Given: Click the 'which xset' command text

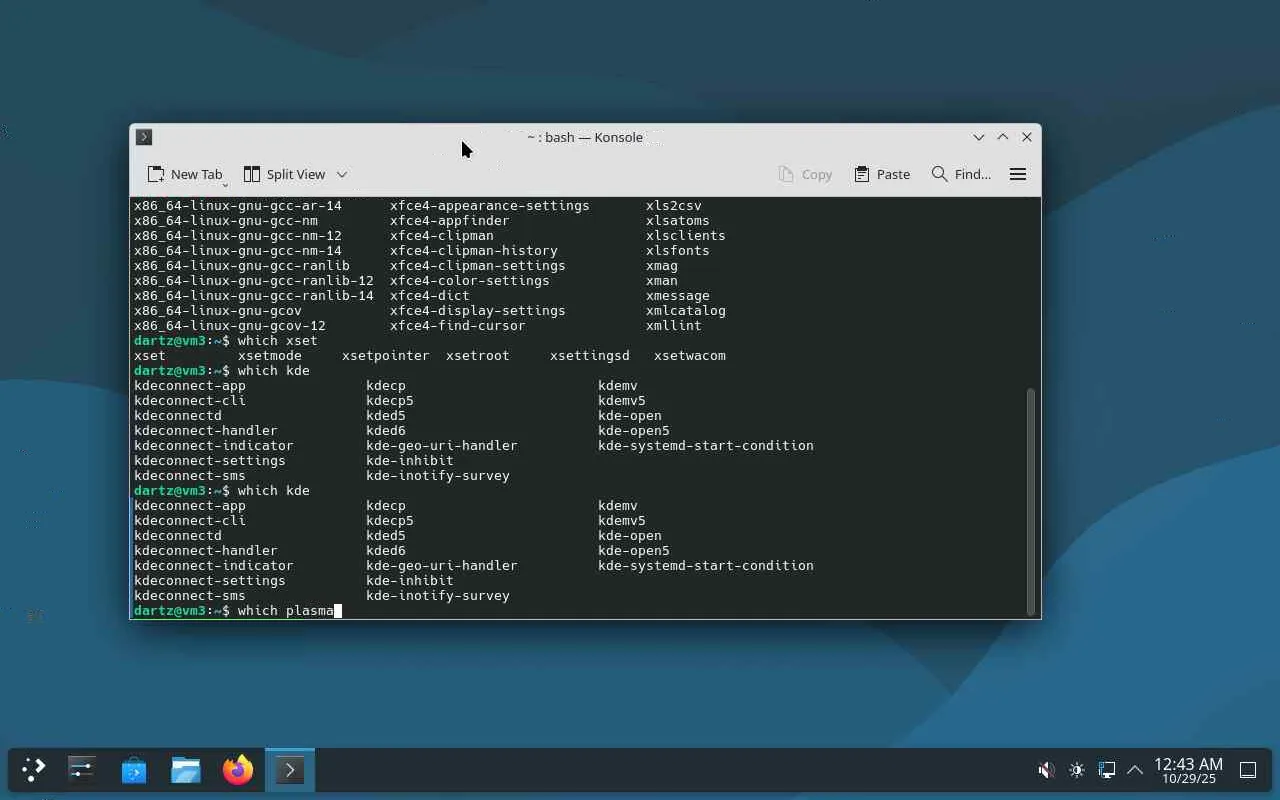Looking at the screenshot, I should point(278,341).
